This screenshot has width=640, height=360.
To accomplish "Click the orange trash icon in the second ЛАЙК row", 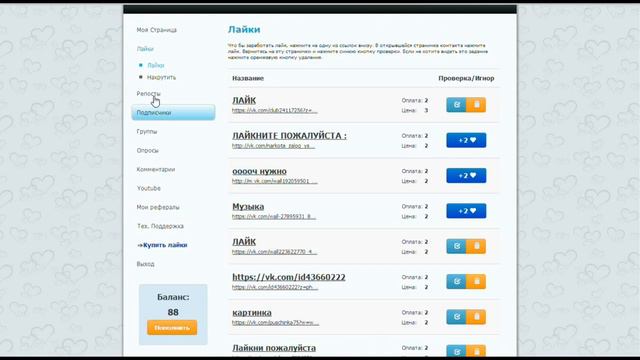I will [476, 246].
